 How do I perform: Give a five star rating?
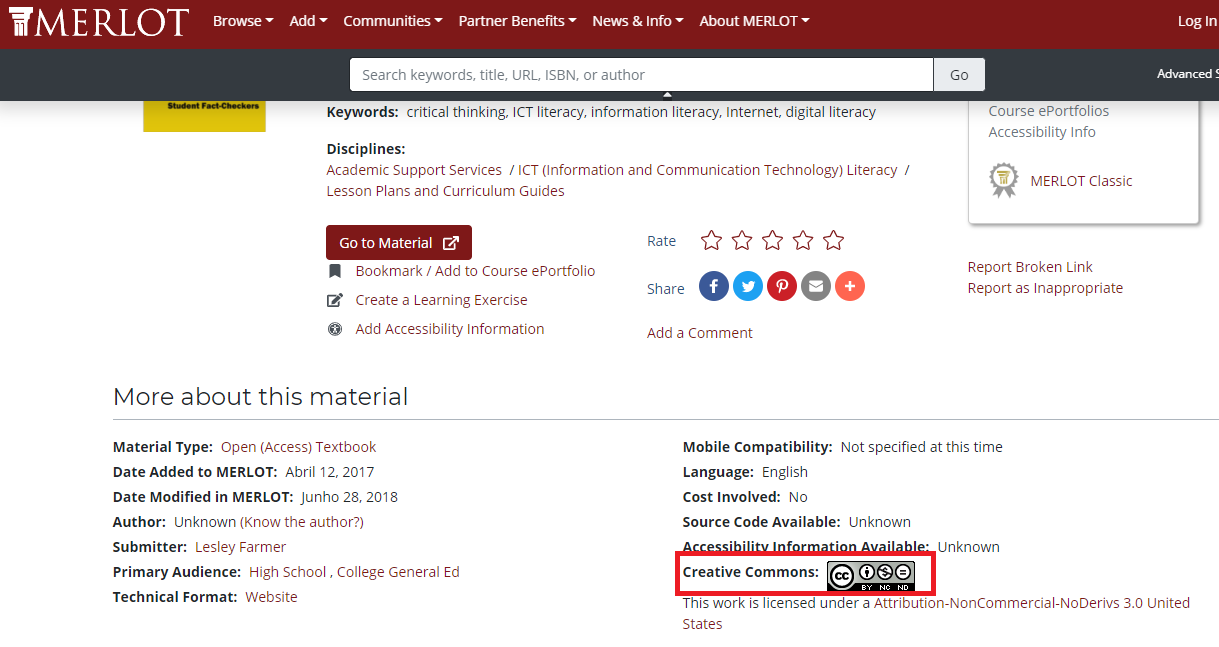pyautogui.click(x=833, y=241)
